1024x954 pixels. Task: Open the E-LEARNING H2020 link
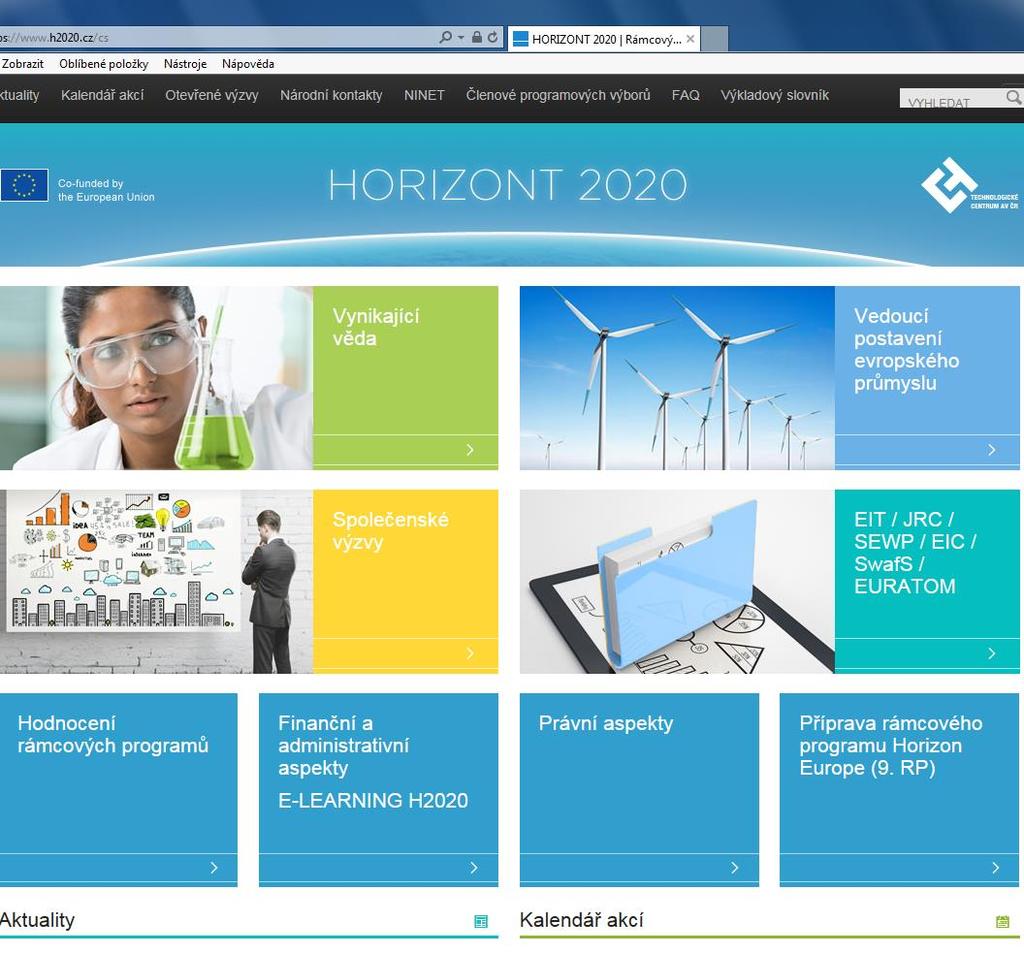tap(373, 801)
